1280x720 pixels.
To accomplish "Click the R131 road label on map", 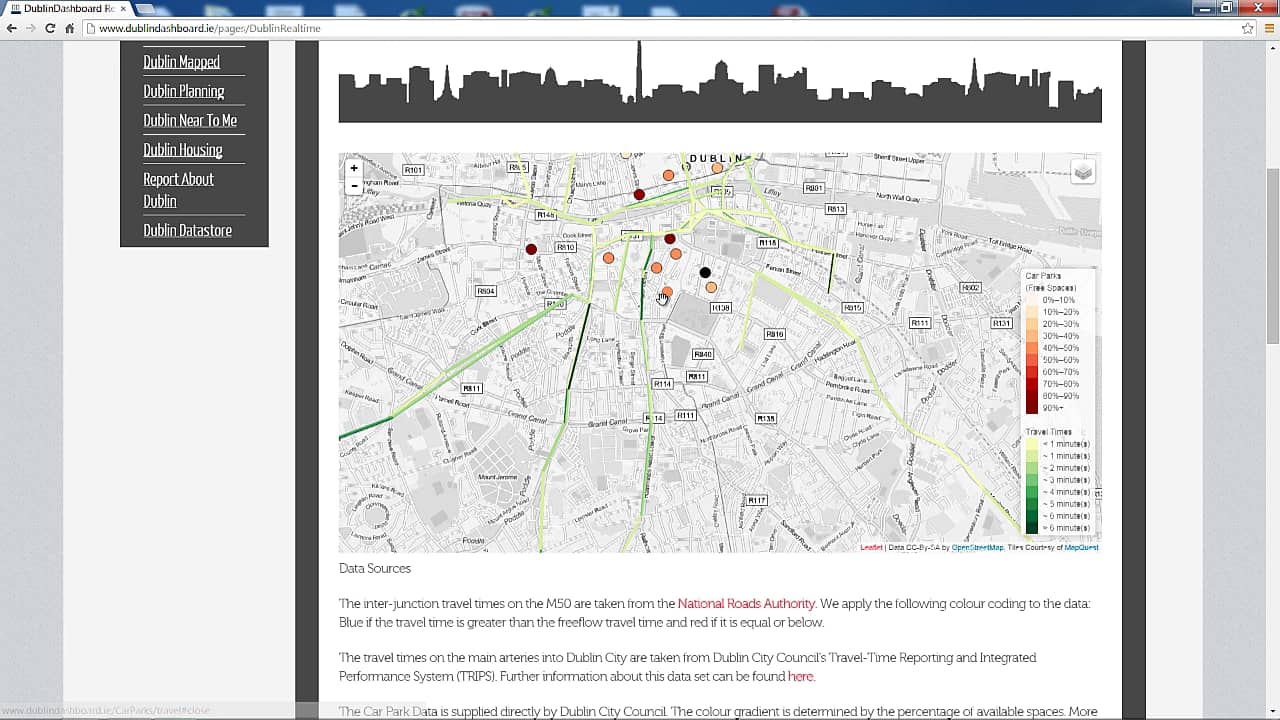I will 1001,323.
